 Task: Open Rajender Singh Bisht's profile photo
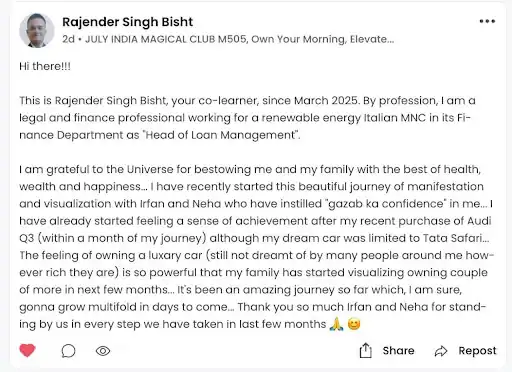click(x=37, y=31)
